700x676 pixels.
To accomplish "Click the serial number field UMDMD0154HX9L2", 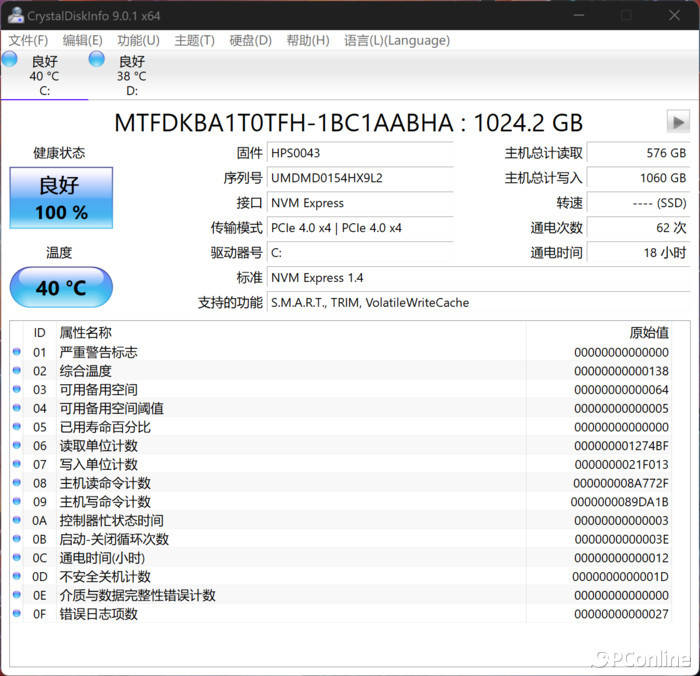I will pyautogui.click(x=360, y=178).
